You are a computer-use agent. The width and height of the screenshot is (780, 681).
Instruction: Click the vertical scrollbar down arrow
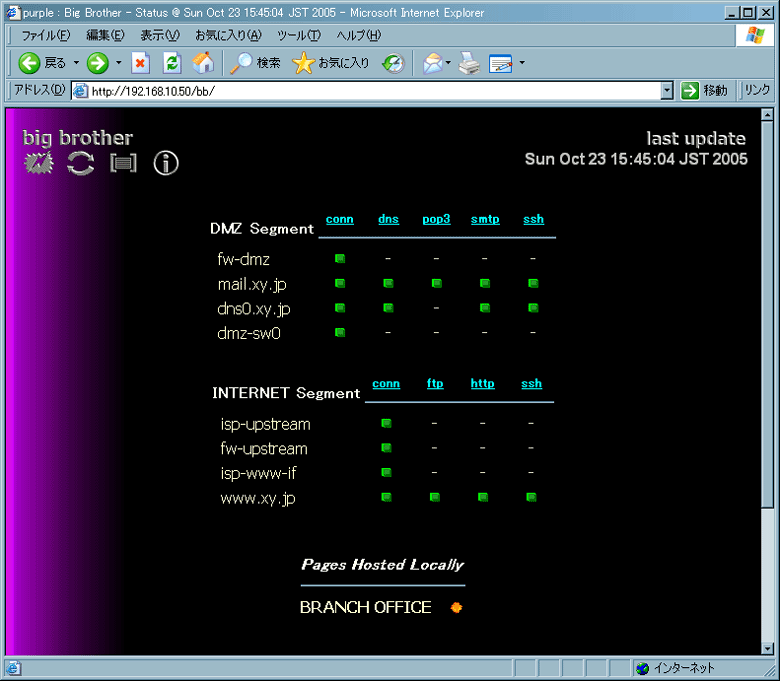click(x=768, y=648)
